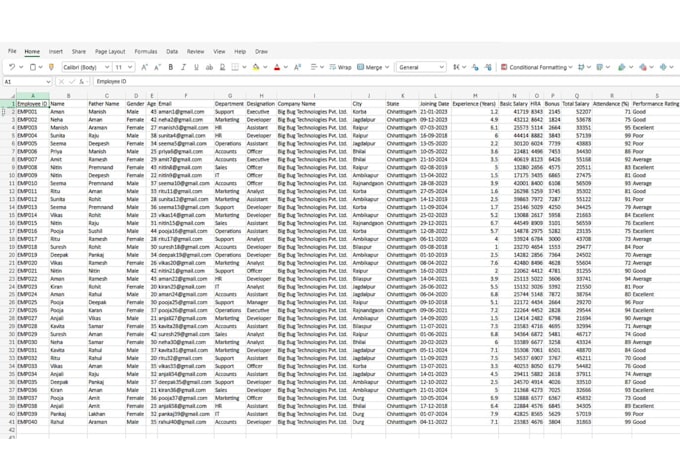The width and height of the screenshot is (680, 459).
Task: Open the font size 11 dropdown
Action: pyautogui.click(x=130, y=67)
